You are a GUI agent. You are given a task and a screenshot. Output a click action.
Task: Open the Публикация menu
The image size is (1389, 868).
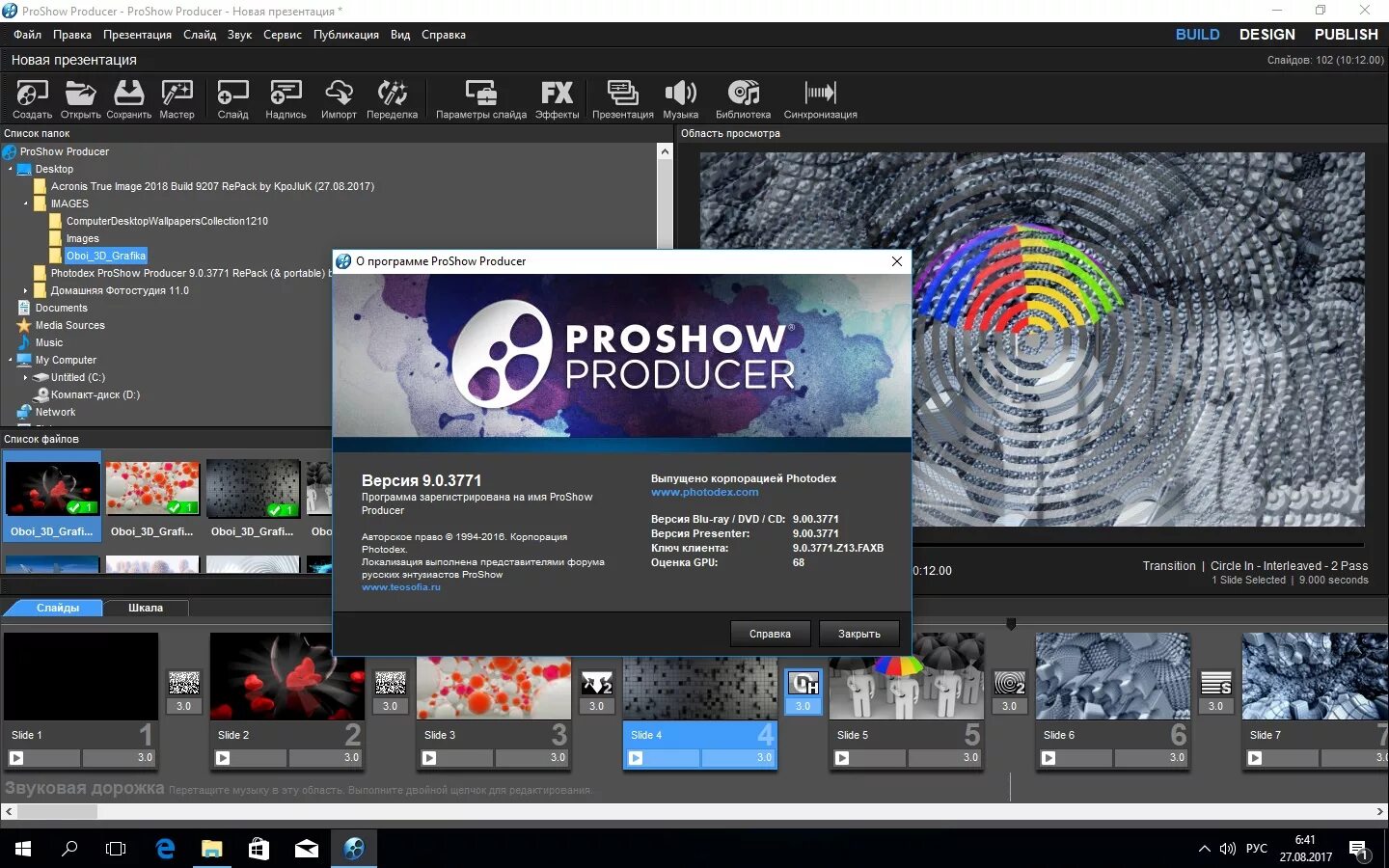[x=345, y=35]
